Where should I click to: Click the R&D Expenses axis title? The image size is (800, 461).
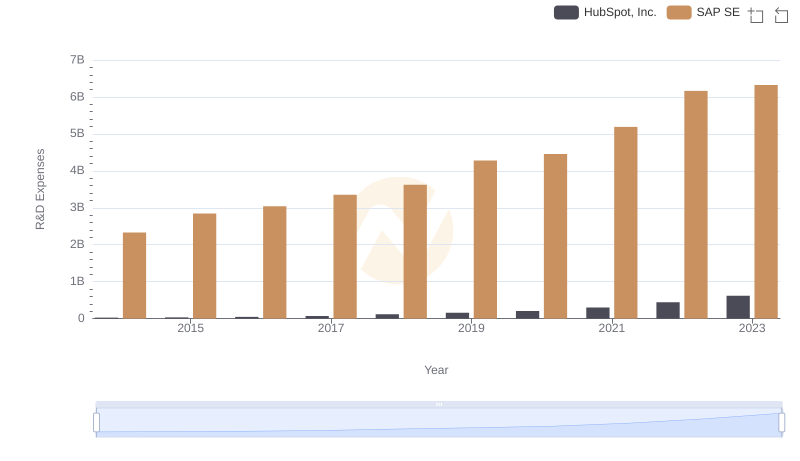point(40,189)
